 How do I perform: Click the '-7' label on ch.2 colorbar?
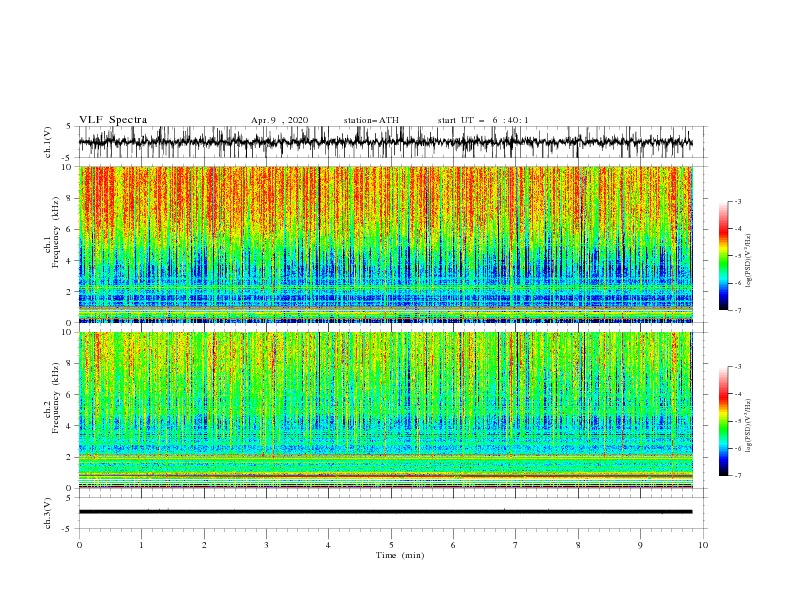point(738,476)
